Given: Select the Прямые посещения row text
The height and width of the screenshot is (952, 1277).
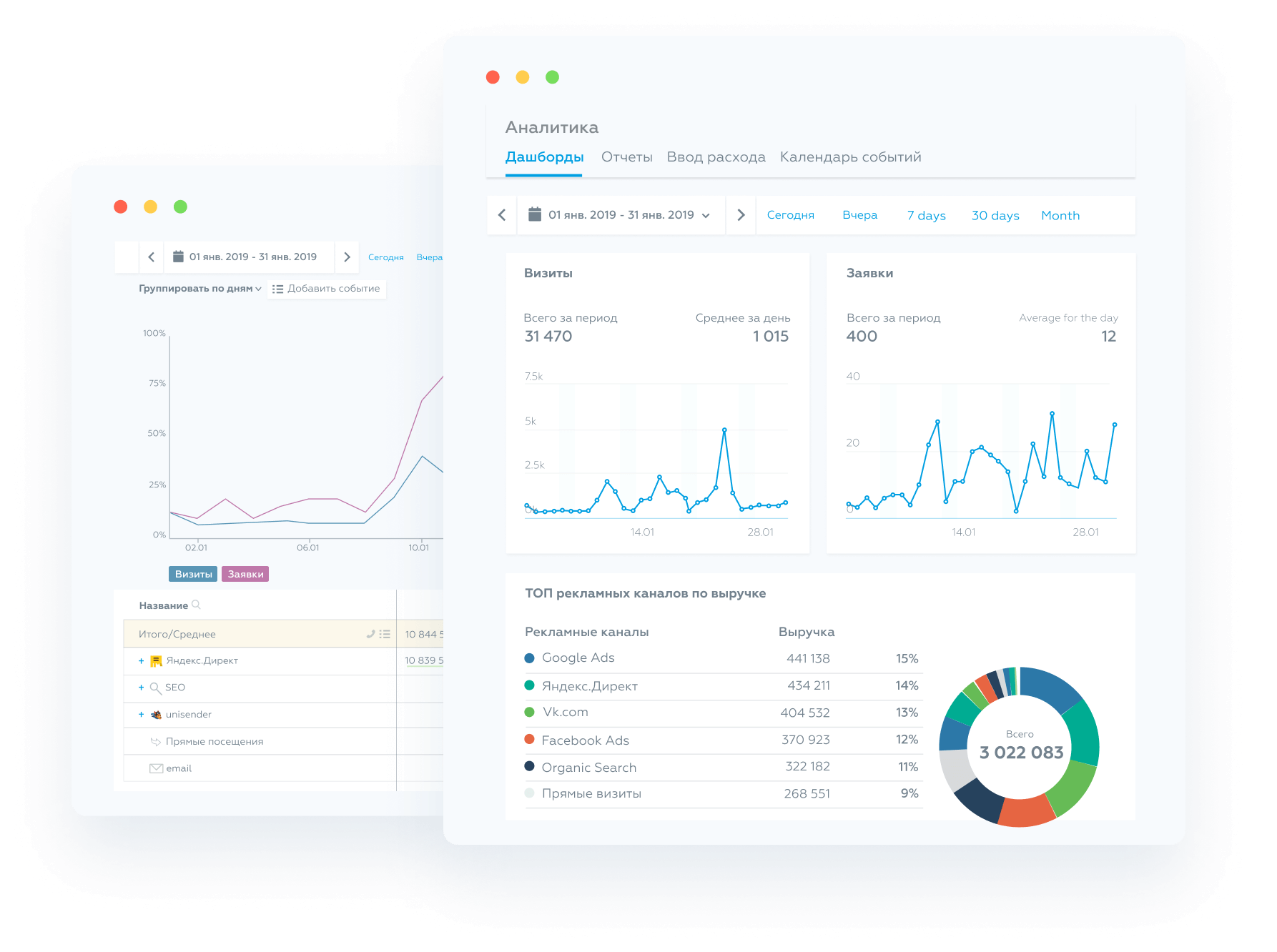Looking at the screenshot, I should [x=215, y=742].
